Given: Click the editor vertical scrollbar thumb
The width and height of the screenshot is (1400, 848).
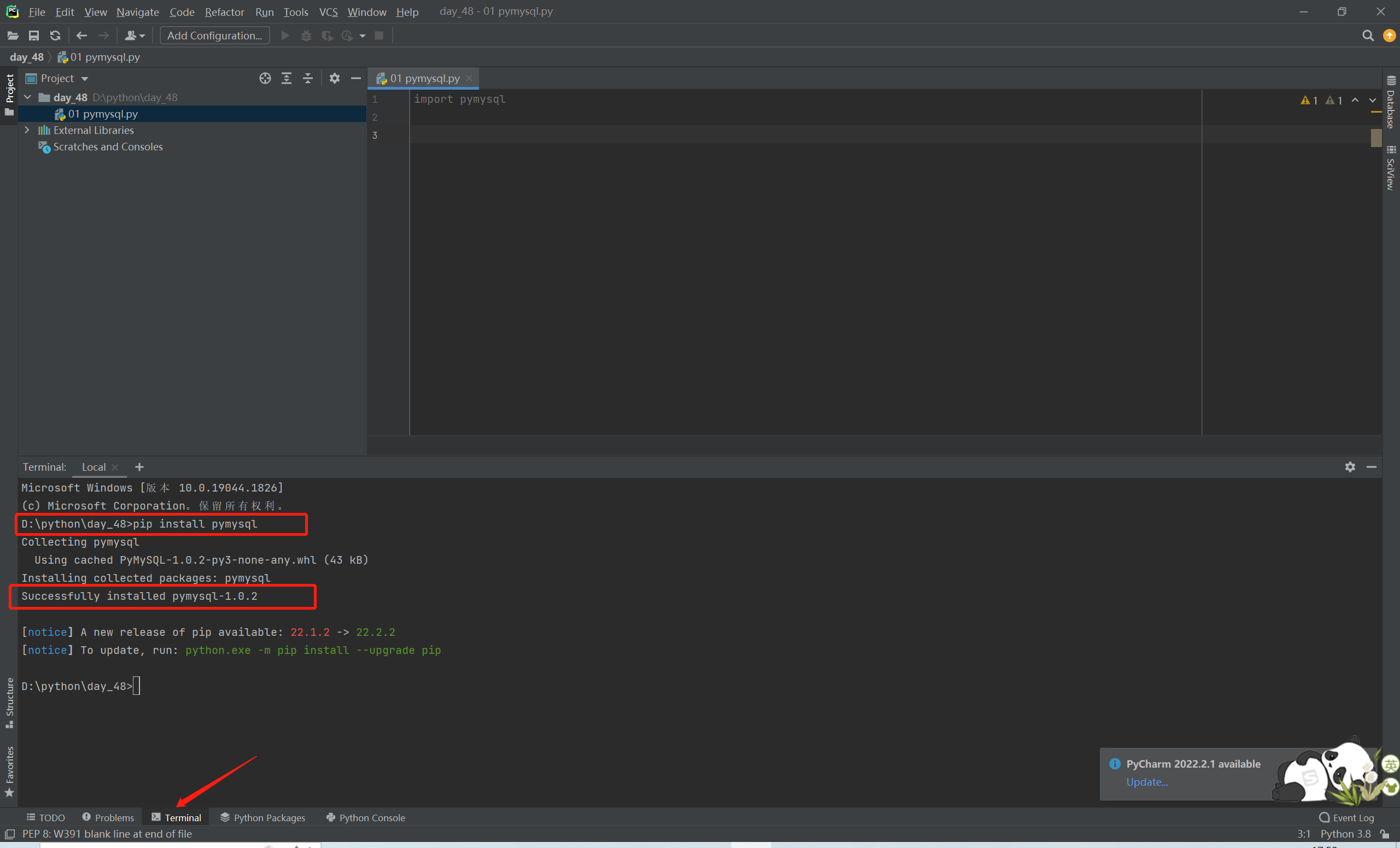Looking at the screenshot, I should (x=1375, y=138).
